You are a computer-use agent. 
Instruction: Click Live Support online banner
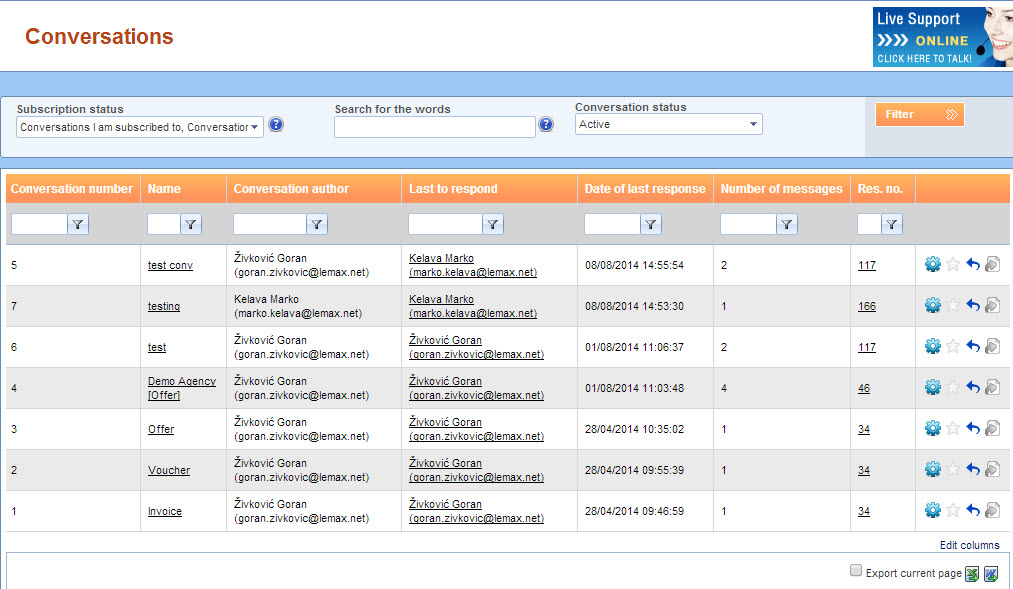943,37
